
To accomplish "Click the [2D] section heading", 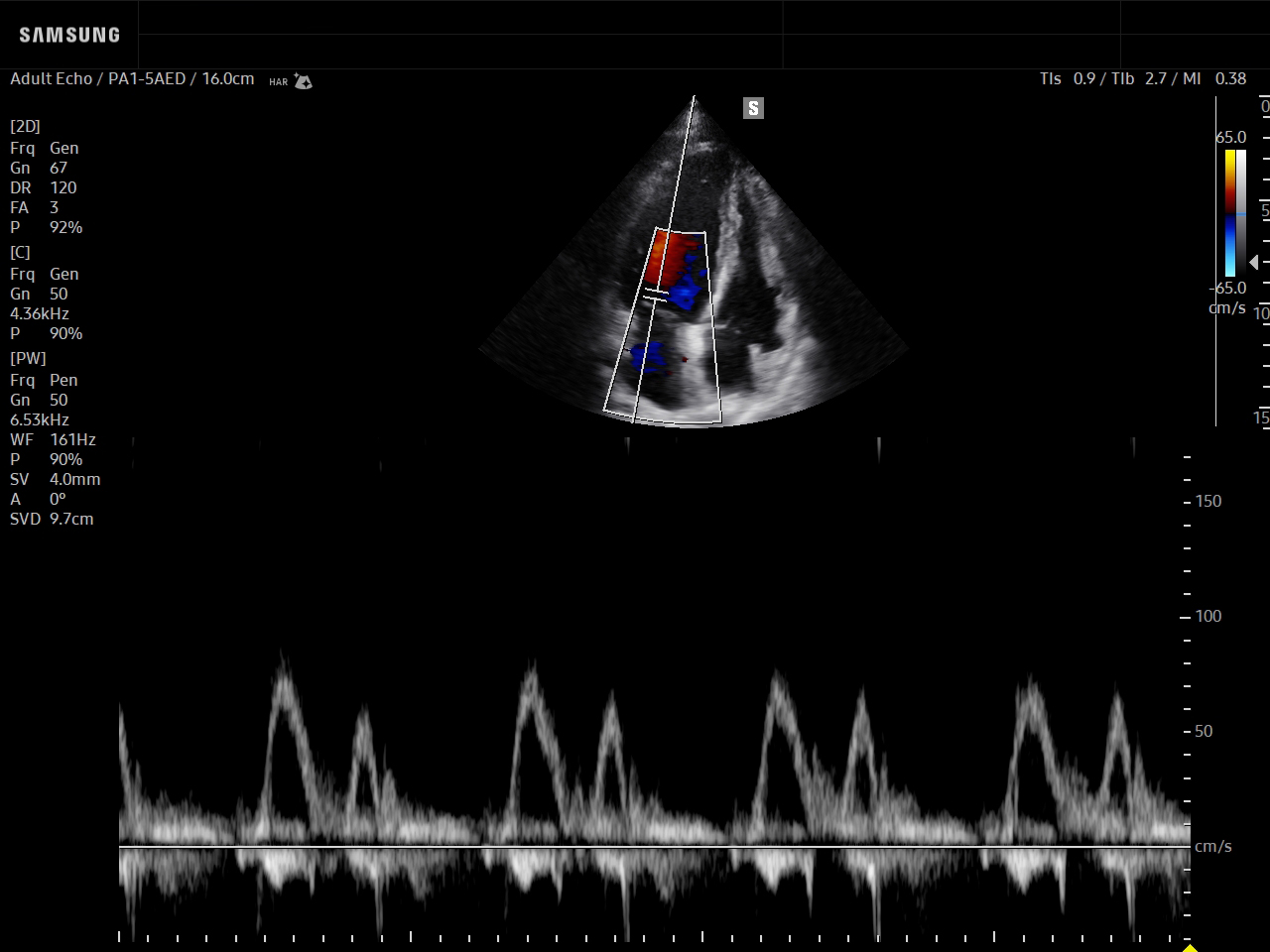I will pyautogui.click(x=25, y=126).
